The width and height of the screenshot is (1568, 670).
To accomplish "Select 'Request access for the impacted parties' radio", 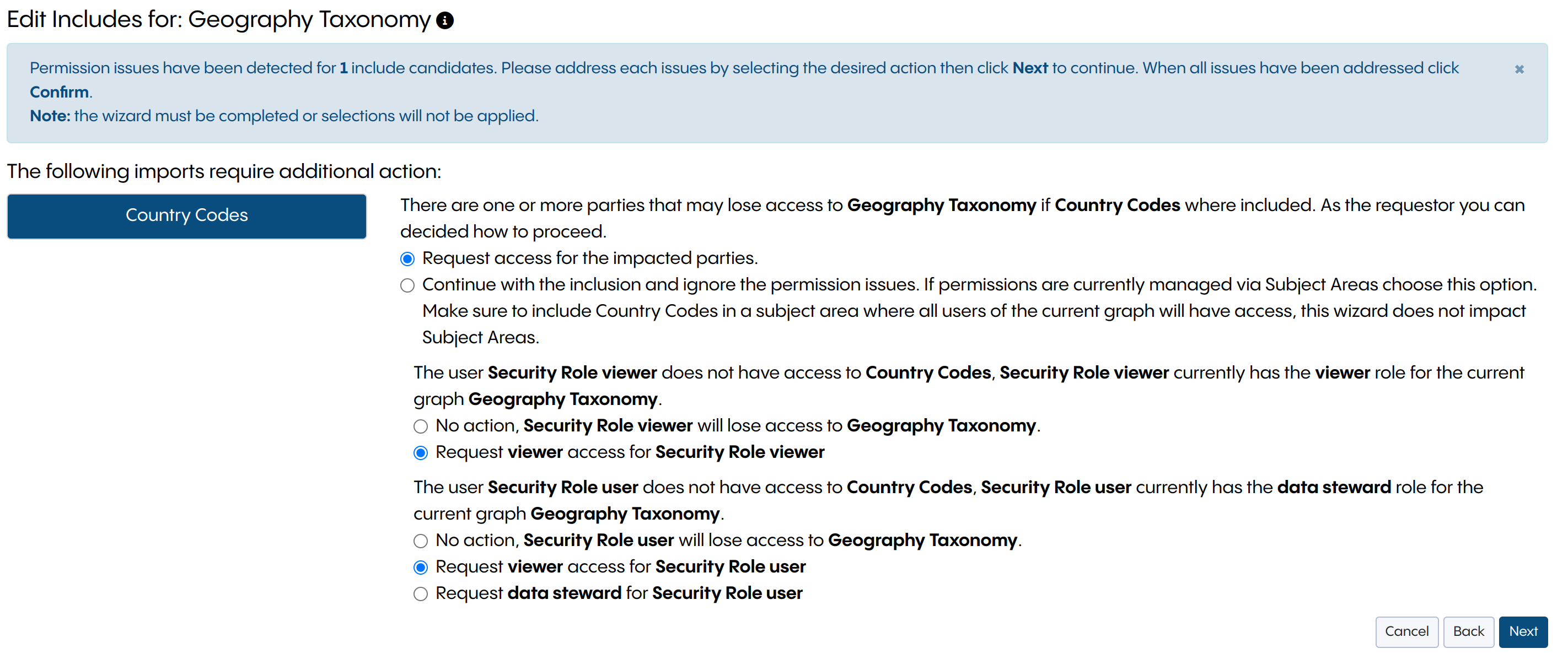I will tap(407, 259).
